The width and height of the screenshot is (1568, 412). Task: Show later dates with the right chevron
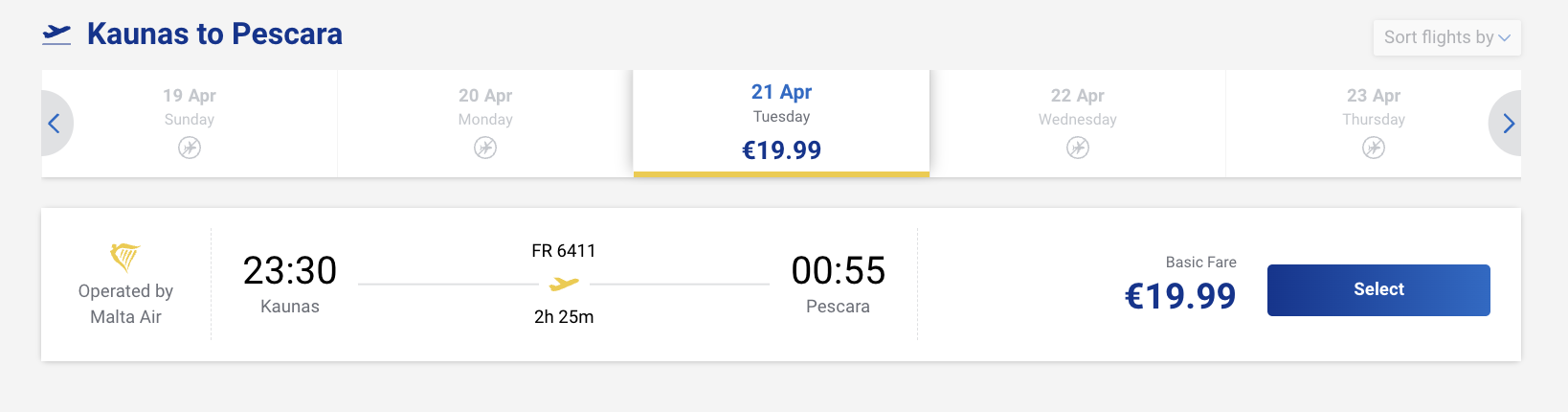tap(1508, 124)
